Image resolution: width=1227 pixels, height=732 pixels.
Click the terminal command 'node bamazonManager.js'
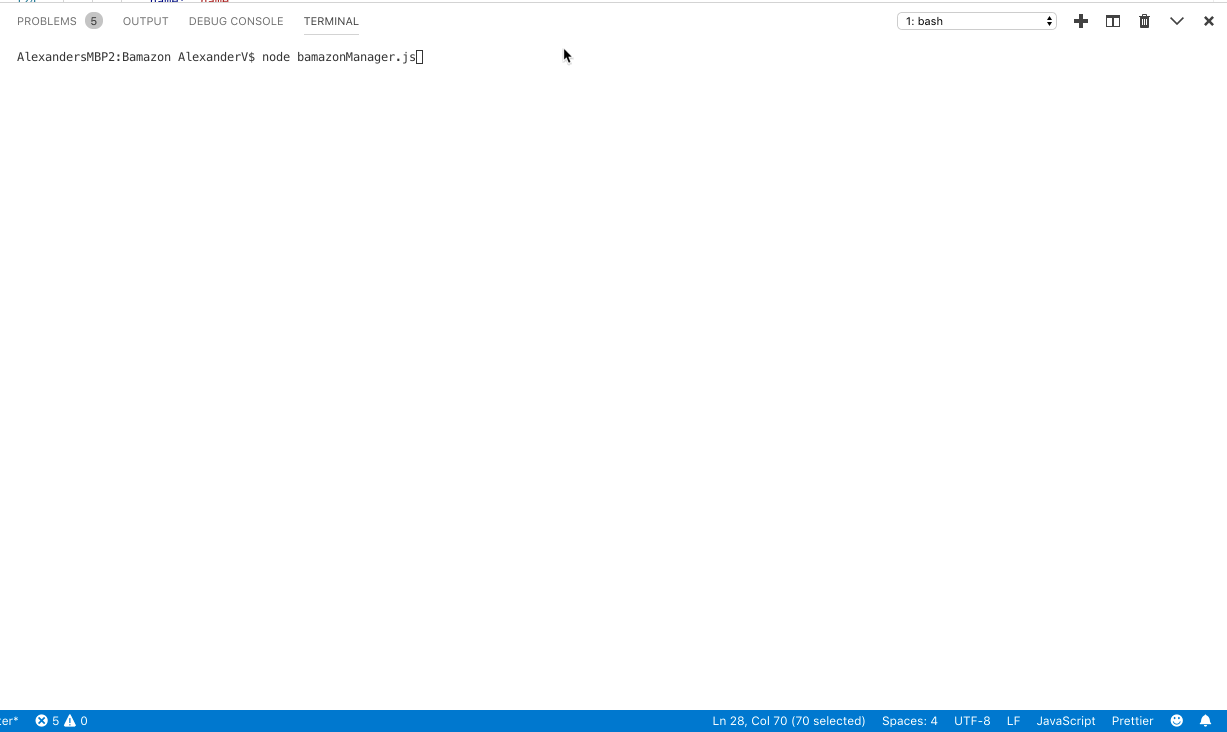339,57
